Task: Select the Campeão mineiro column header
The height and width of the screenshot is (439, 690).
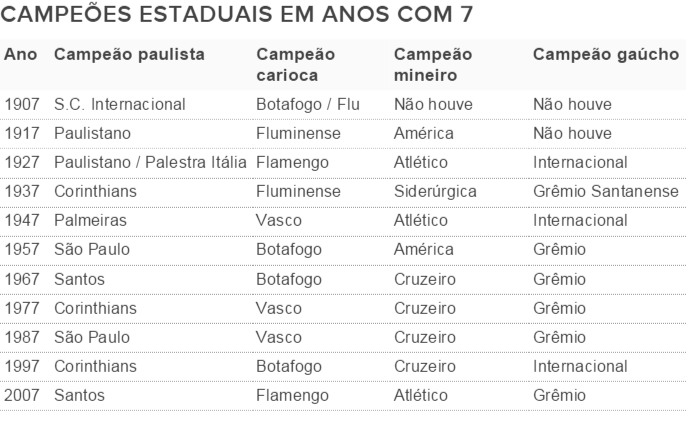Action: coord(433,63)
